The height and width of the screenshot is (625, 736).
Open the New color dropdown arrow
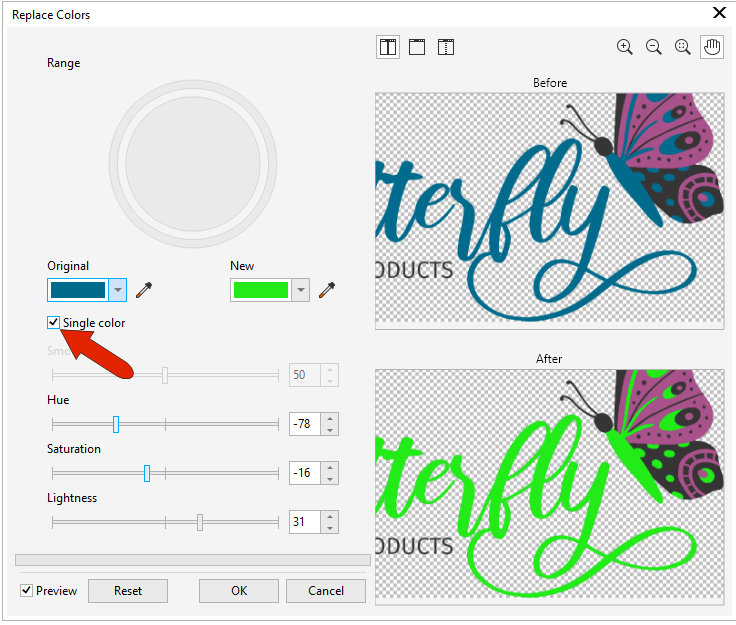(300, 290)
